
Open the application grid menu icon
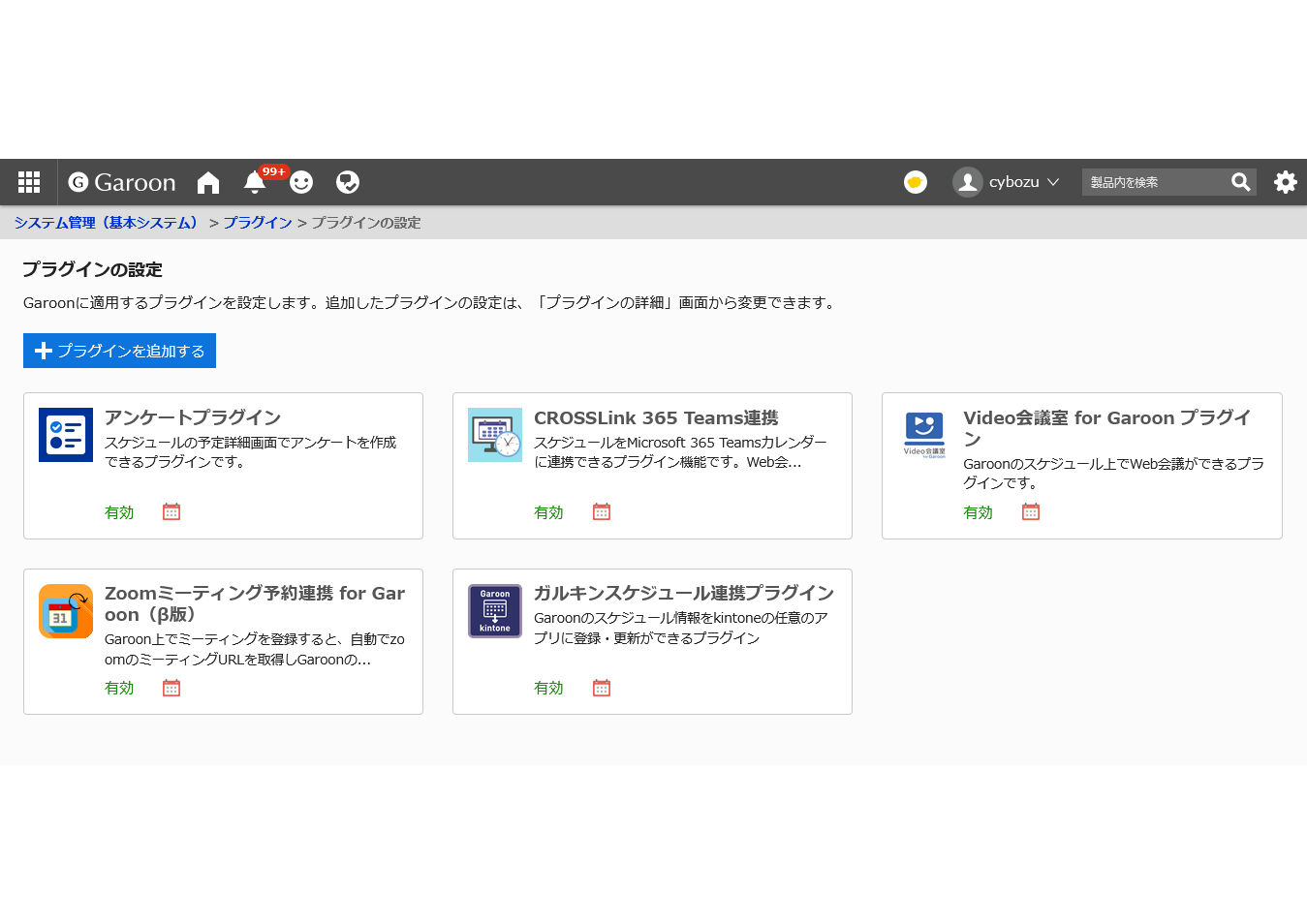29,182
